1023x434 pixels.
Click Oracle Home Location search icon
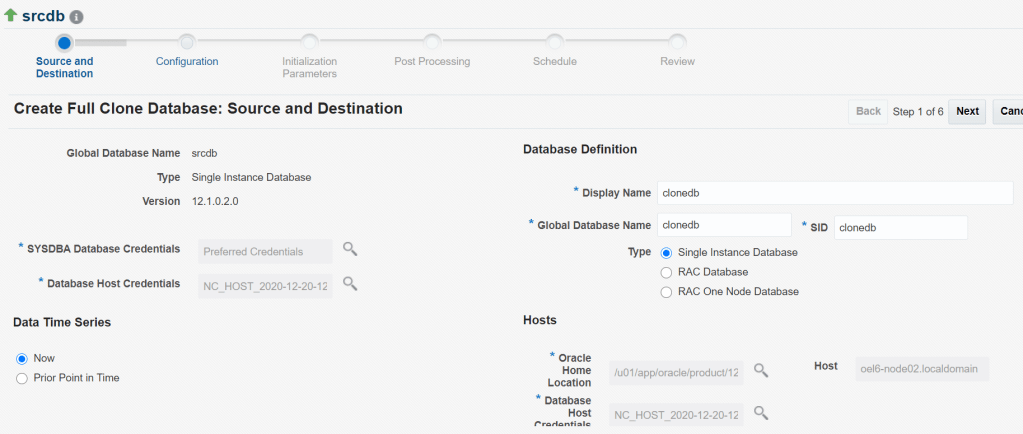click(761, 370)
